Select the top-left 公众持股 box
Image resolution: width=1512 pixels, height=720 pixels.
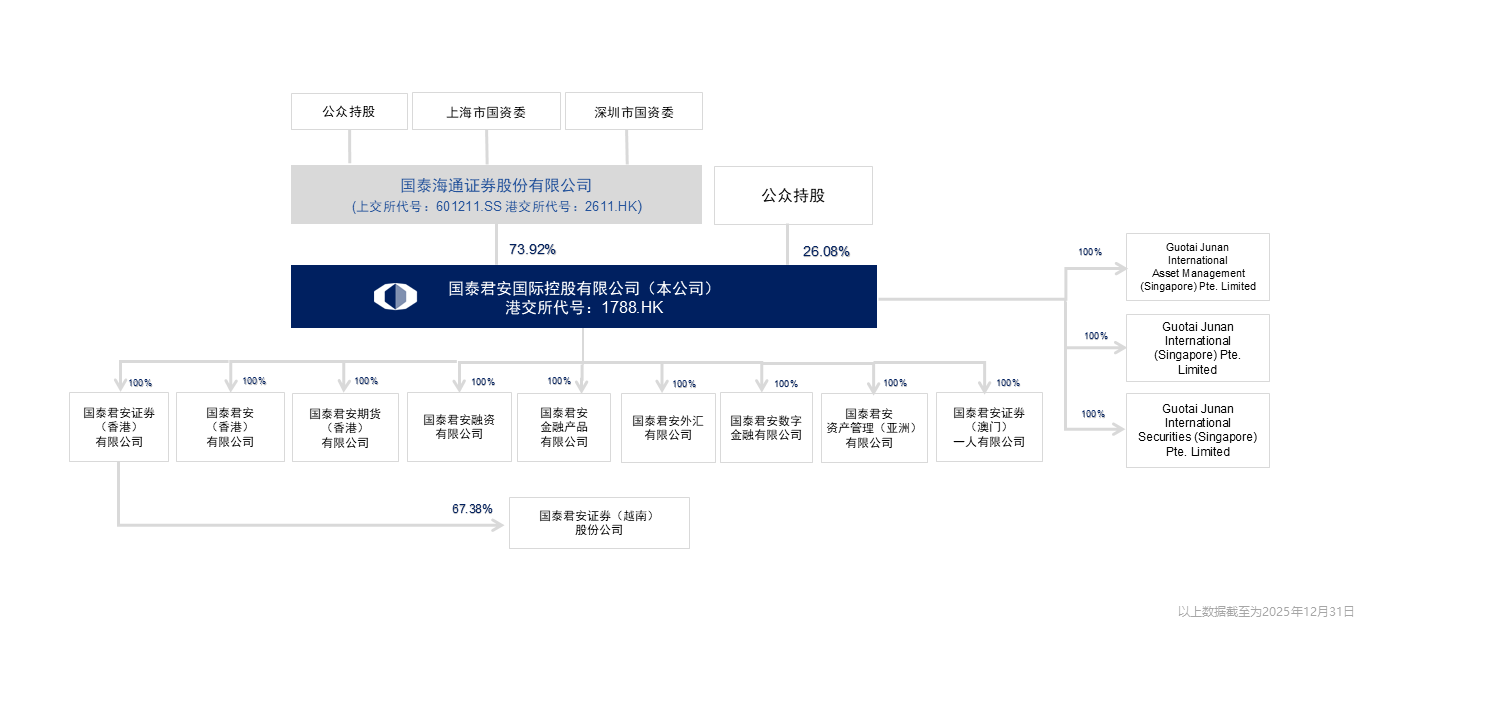349,111
